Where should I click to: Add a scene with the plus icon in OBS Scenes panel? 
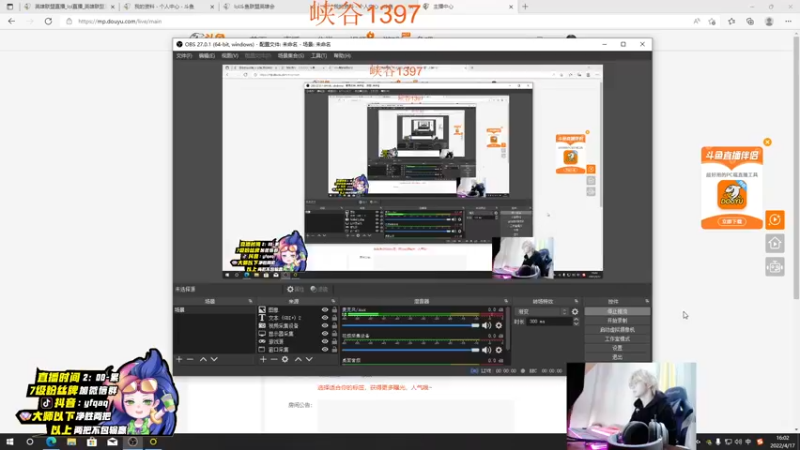point(179,359)
